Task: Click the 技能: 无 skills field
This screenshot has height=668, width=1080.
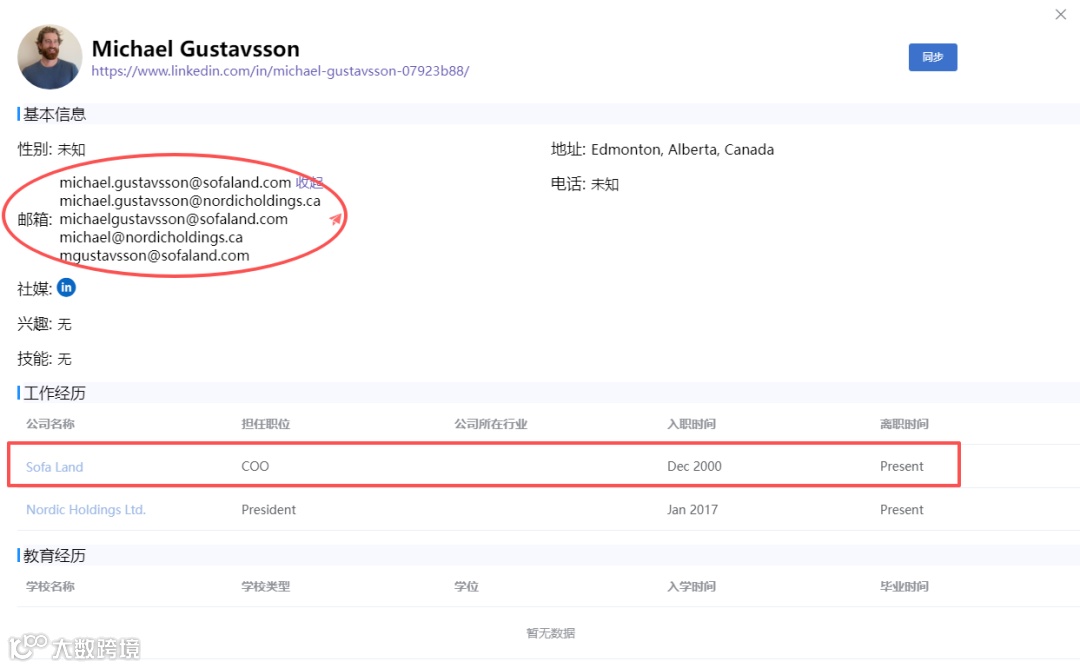Action: (x=45, y=359)
